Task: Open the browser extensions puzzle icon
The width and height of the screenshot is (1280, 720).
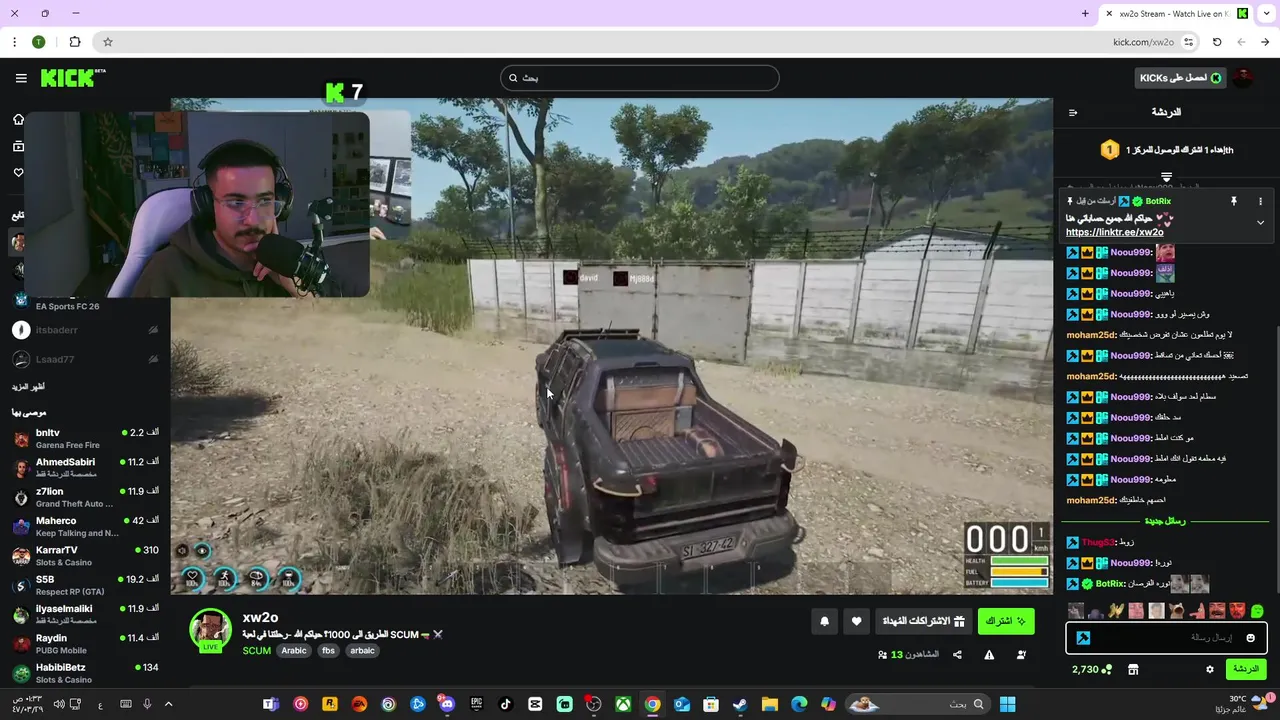Action: coord(75,42)
